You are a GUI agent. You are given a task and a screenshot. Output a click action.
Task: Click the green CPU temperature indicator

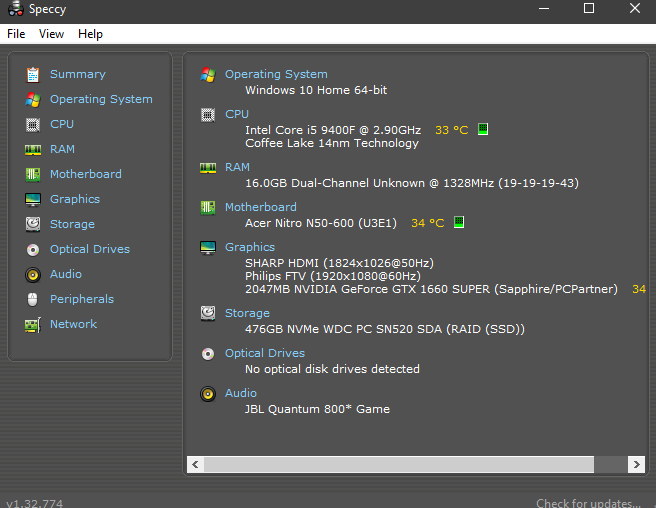click(483, 130)
